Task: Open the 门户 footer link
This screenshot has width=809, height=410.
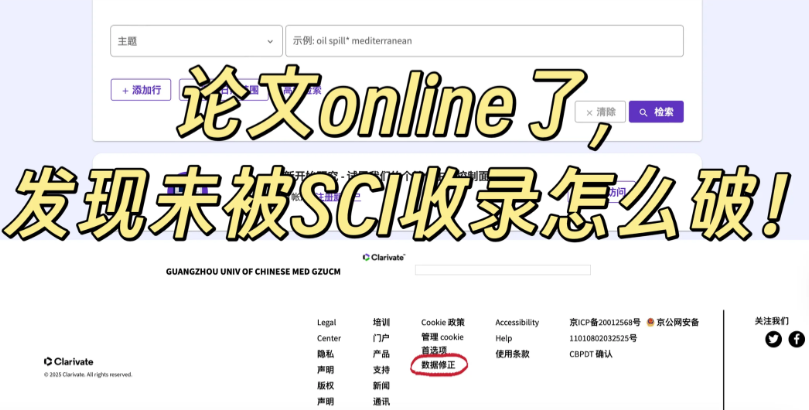Action: click(381, 338)
